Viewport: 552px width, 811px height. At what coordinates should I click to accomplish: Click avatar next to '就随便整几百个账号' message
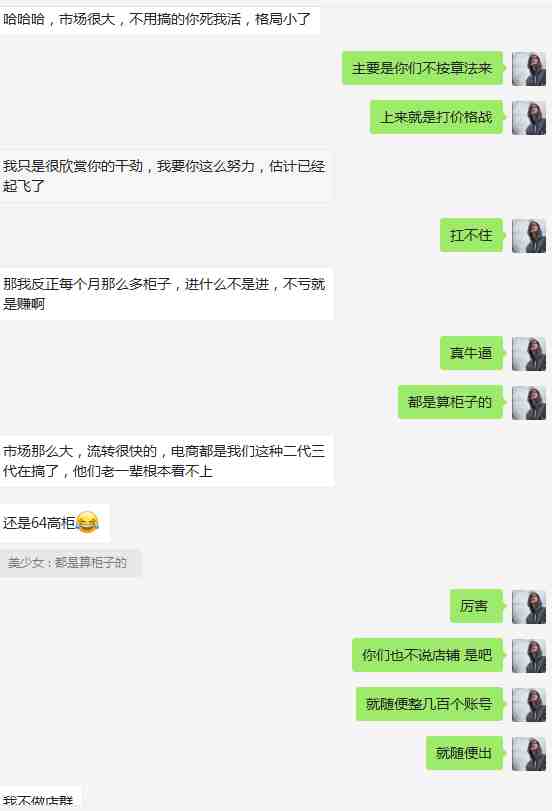point(529,704)
